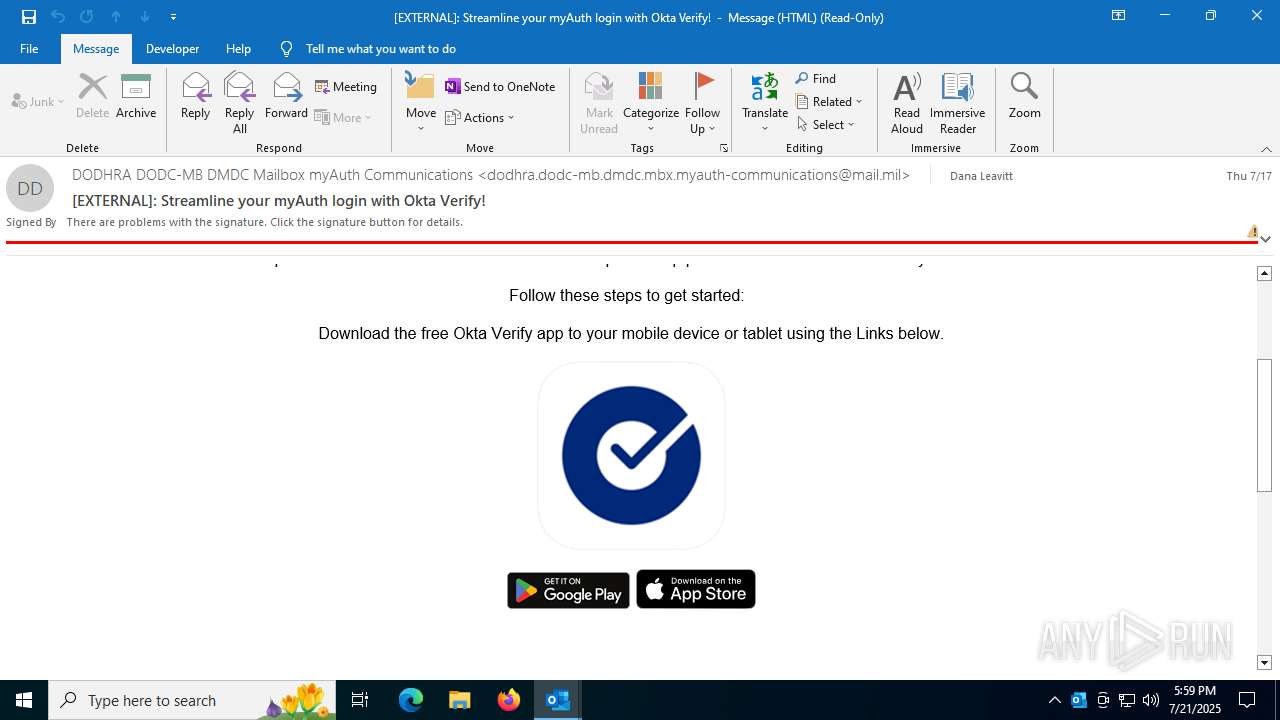Viewport: 1280px width, 720px height.
Task: Open Task View on the taskbar
Action: coord(360,700)
